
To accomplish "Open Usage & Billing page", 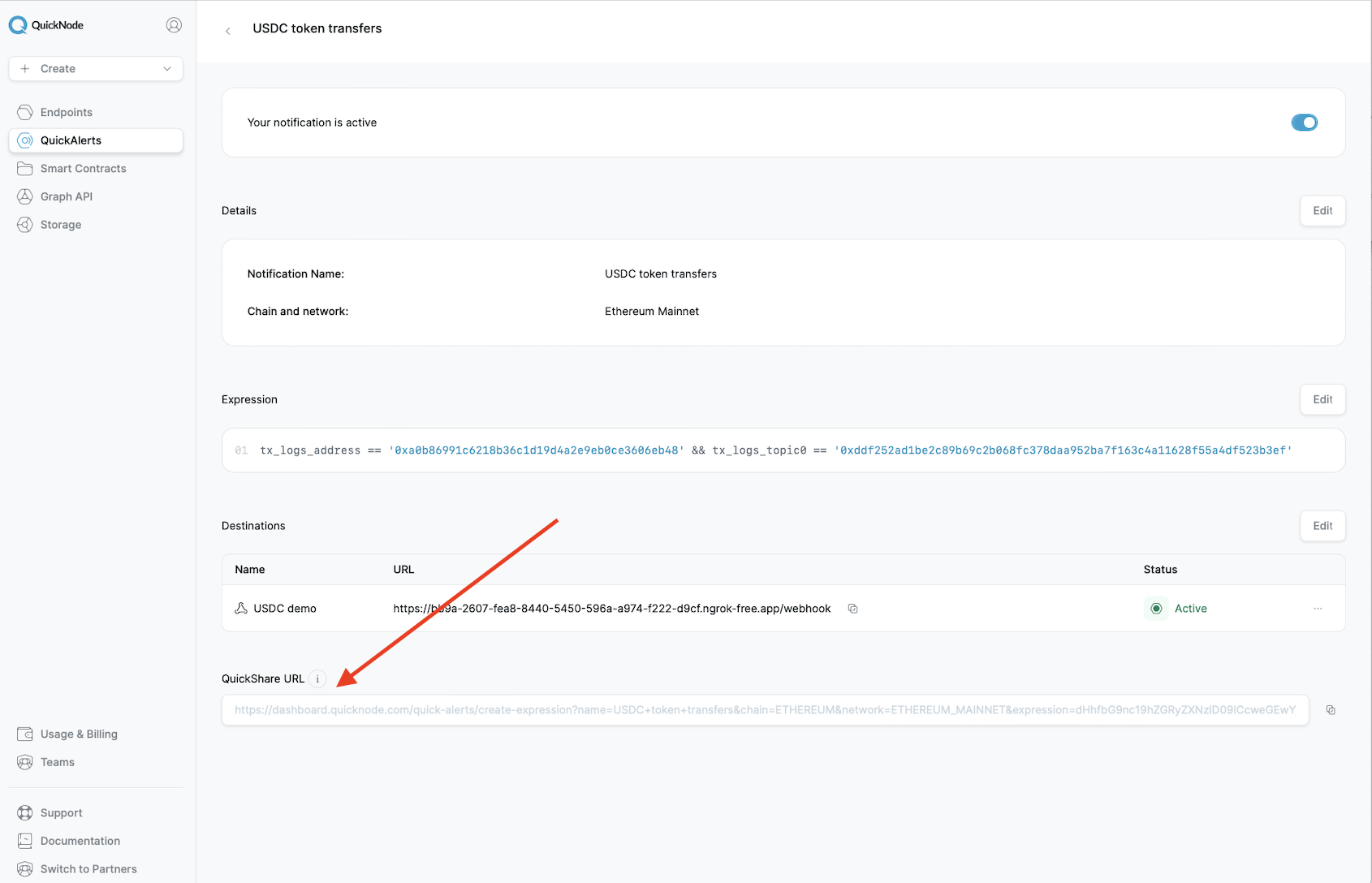I will 96,734.
